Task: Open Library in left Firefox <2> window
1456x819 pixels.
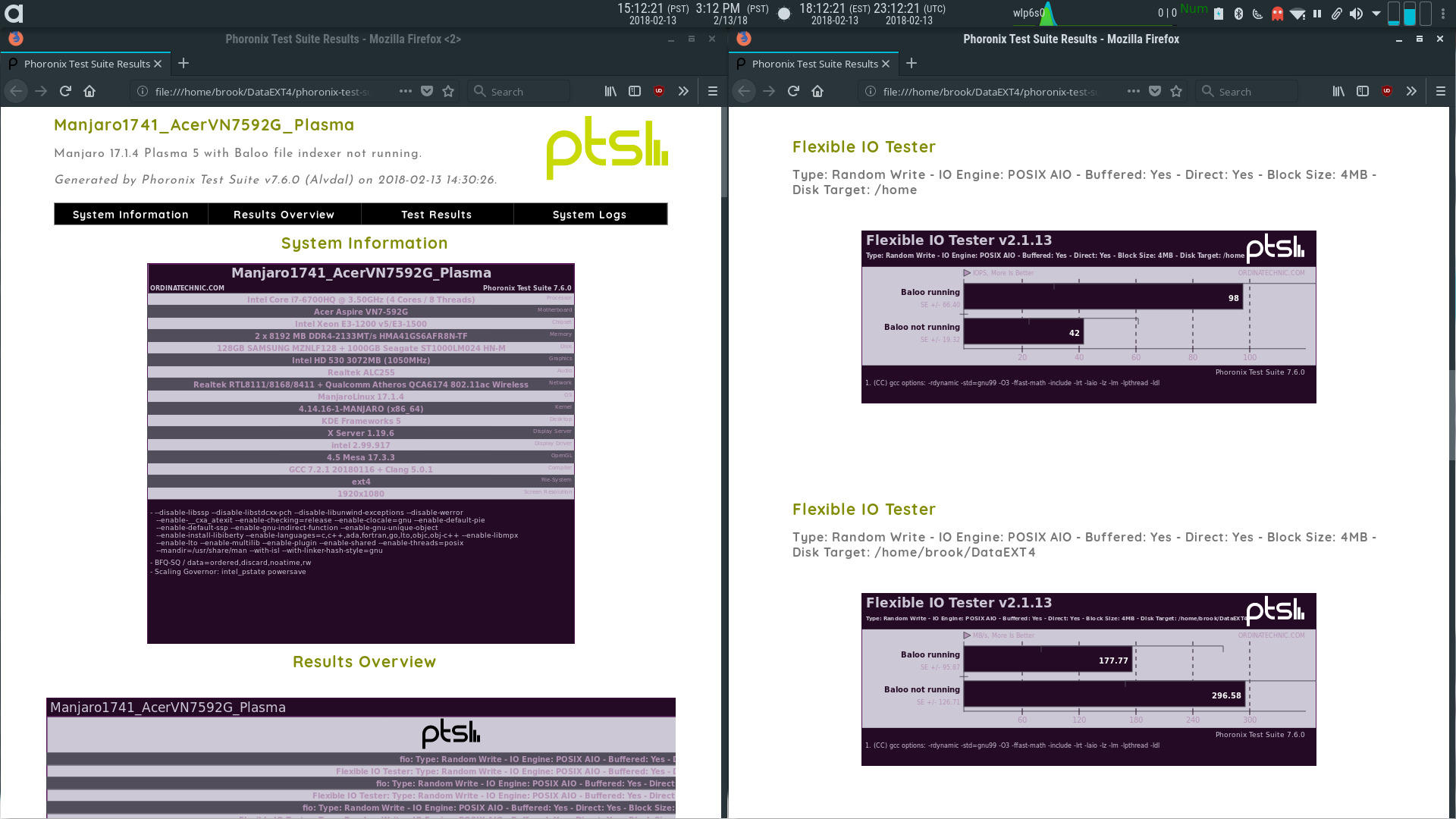Action: coord(610,91)
